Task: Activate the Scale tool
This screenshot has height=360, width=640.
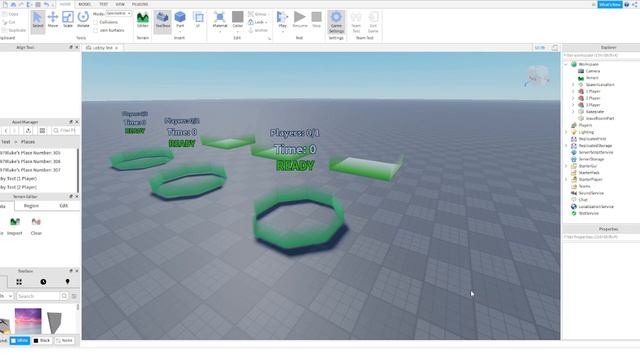Action: tap(68, 20)
